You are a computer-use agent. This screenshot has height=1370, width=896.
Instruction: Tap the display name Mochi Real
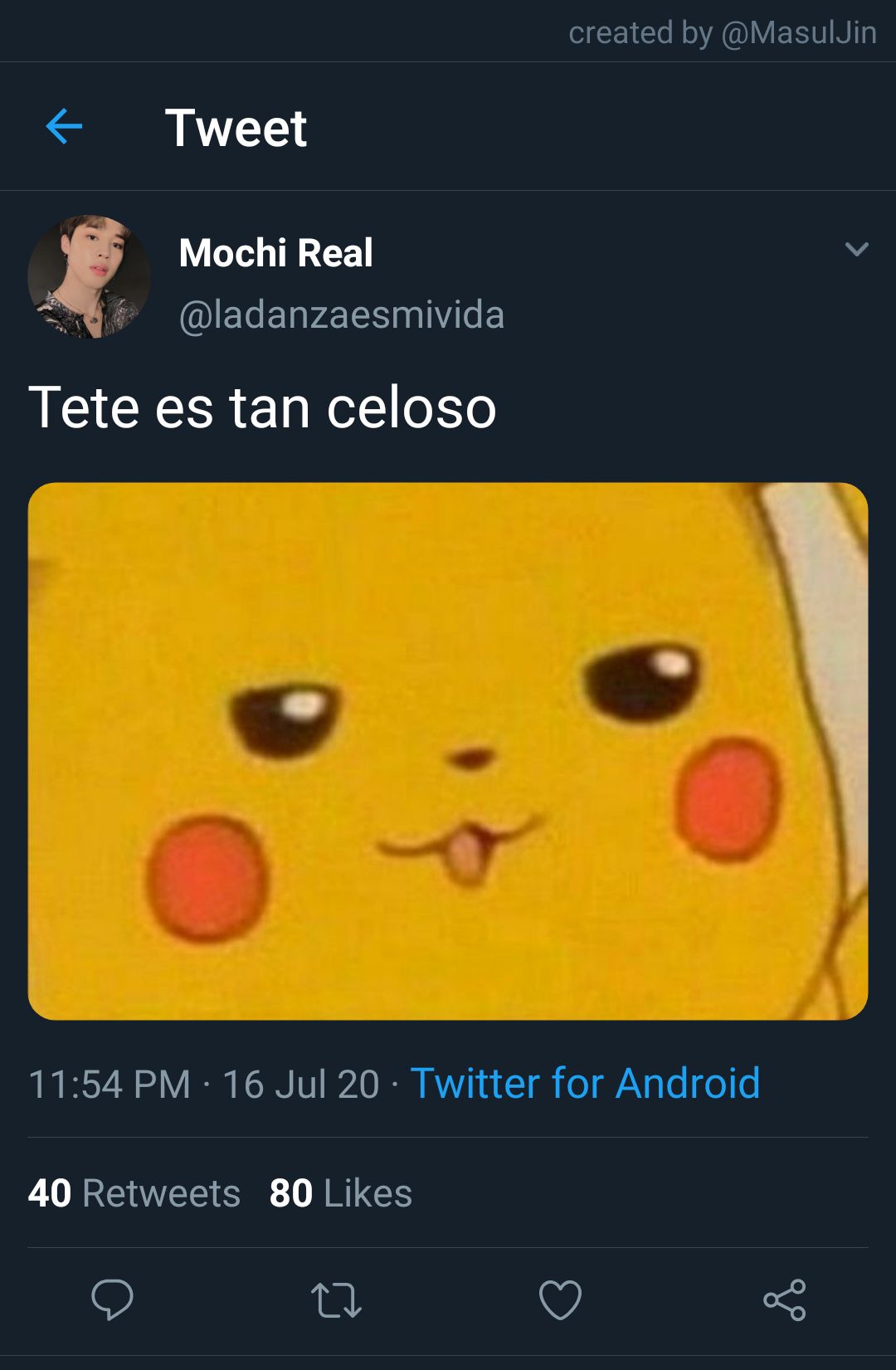pos(275,252)
